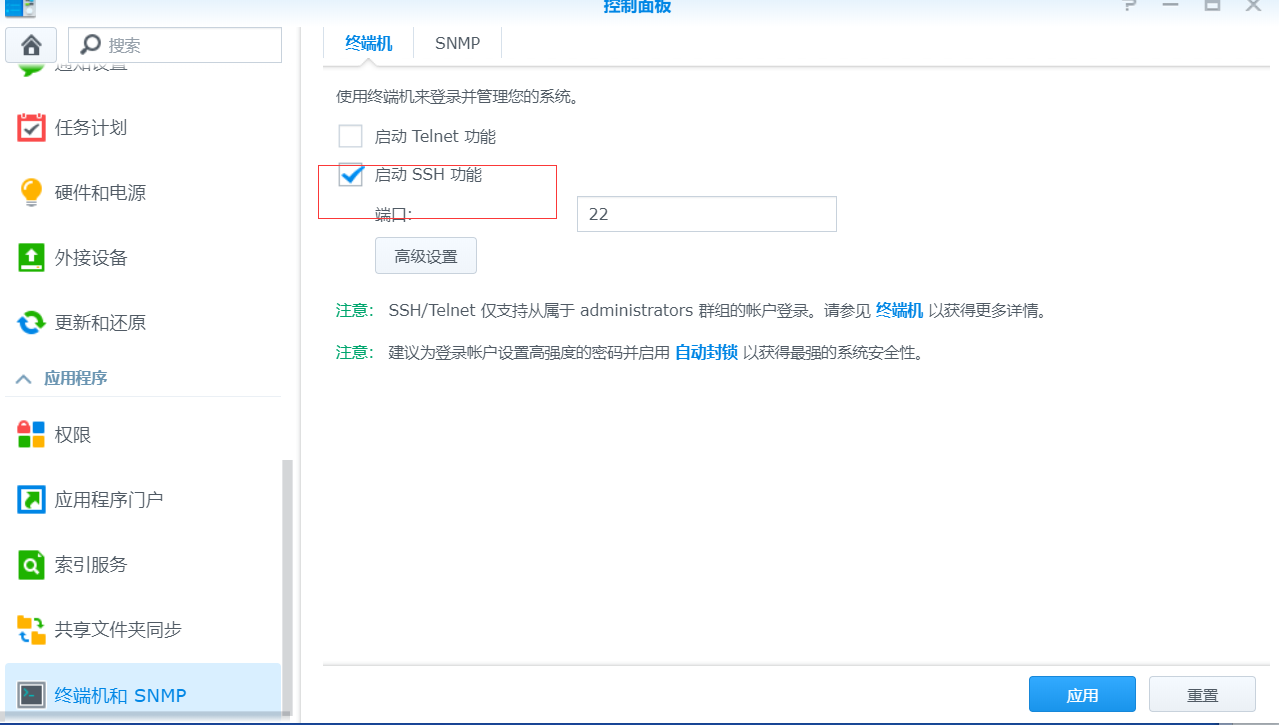Click the sidebar search field (搜索)
The width and height of the screenshot is (1279, 725).
pos(175,45)
